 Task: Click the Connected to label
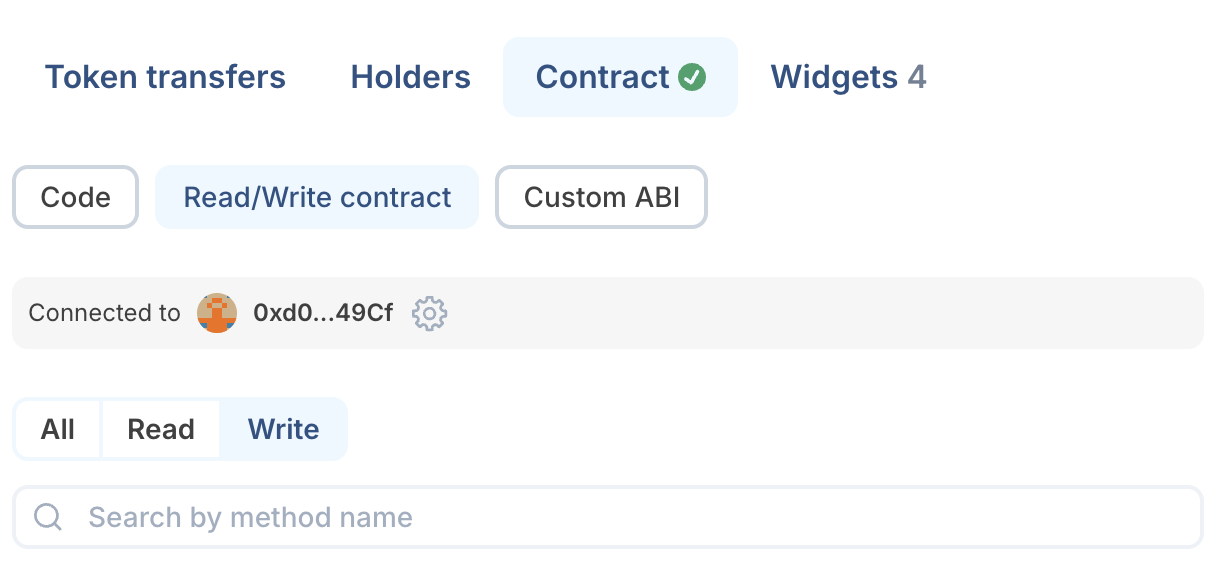click(x=104, y=313)
